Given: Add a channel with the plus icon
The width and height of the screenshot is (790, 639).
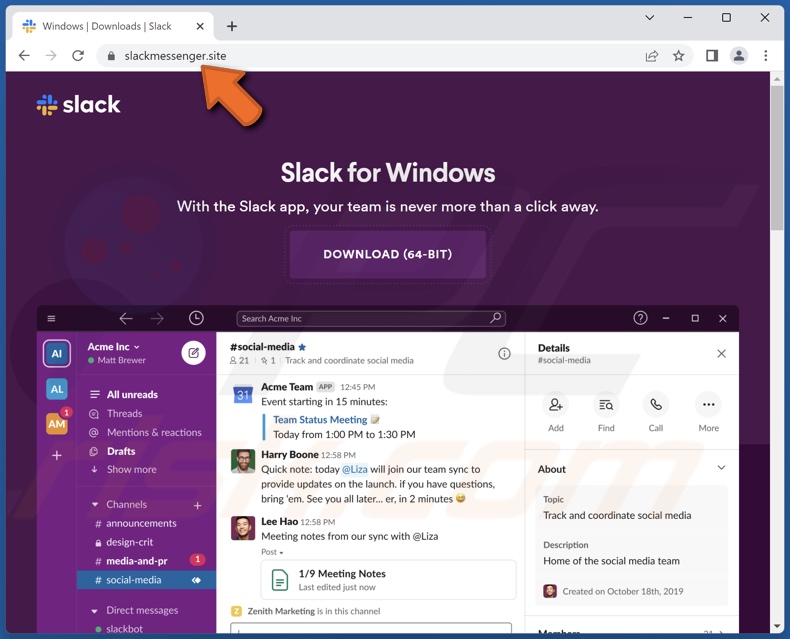Looking at the screenshot, I should 198,505.
